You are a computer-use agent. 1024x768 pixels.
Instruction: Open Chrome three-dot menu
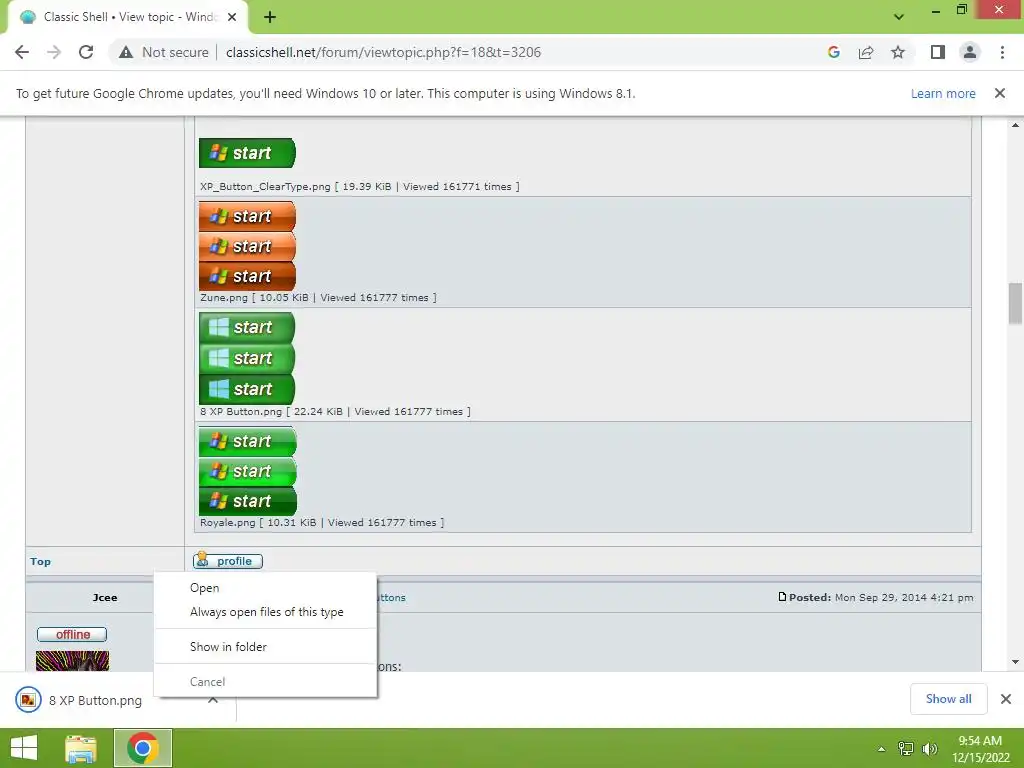pos(1002,52)
